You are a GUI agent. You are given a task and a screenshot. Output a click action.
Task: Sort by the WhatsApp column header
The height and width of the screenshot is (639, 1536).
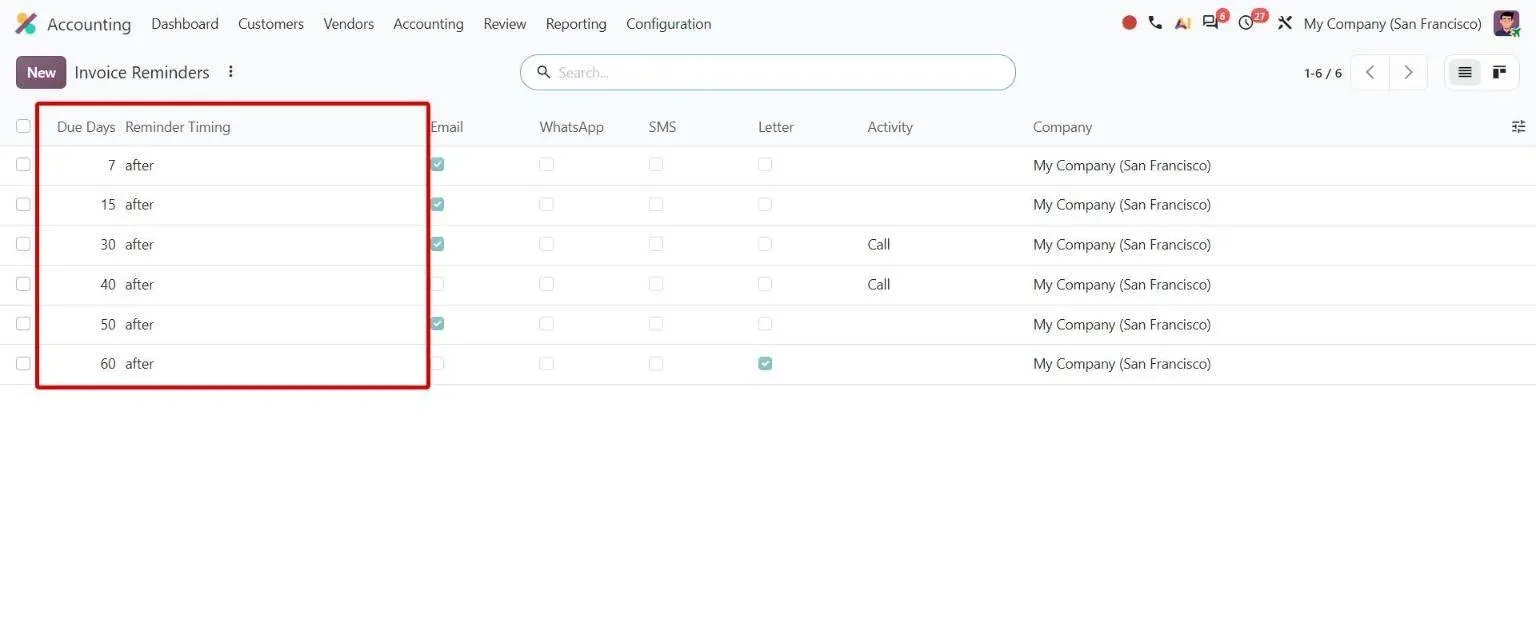coord(572,127)
